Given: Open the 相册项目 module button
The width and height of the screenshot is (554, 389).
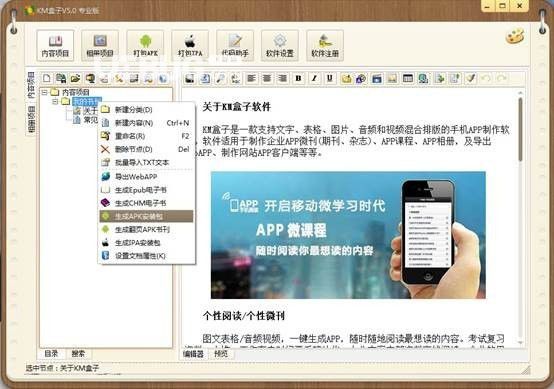Looking at the screenshot, I should [x=100, y=46].
